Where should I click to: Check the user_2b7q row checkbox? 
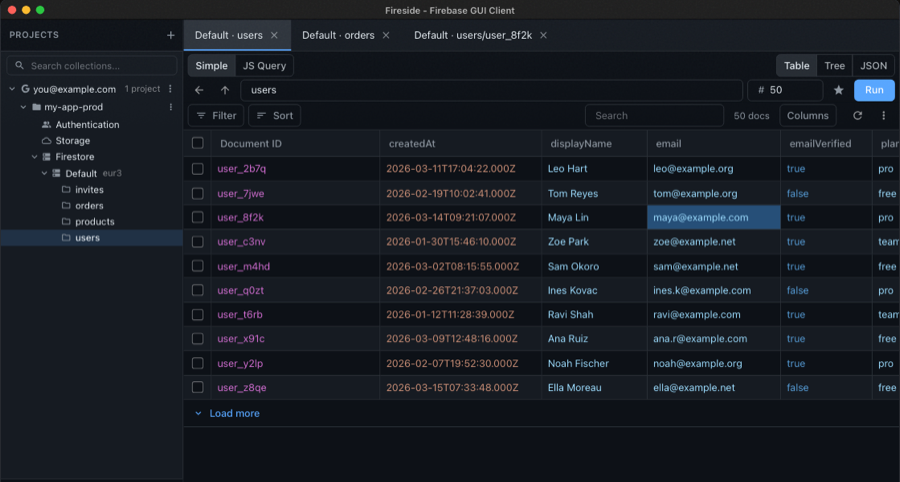coord(197,169)
